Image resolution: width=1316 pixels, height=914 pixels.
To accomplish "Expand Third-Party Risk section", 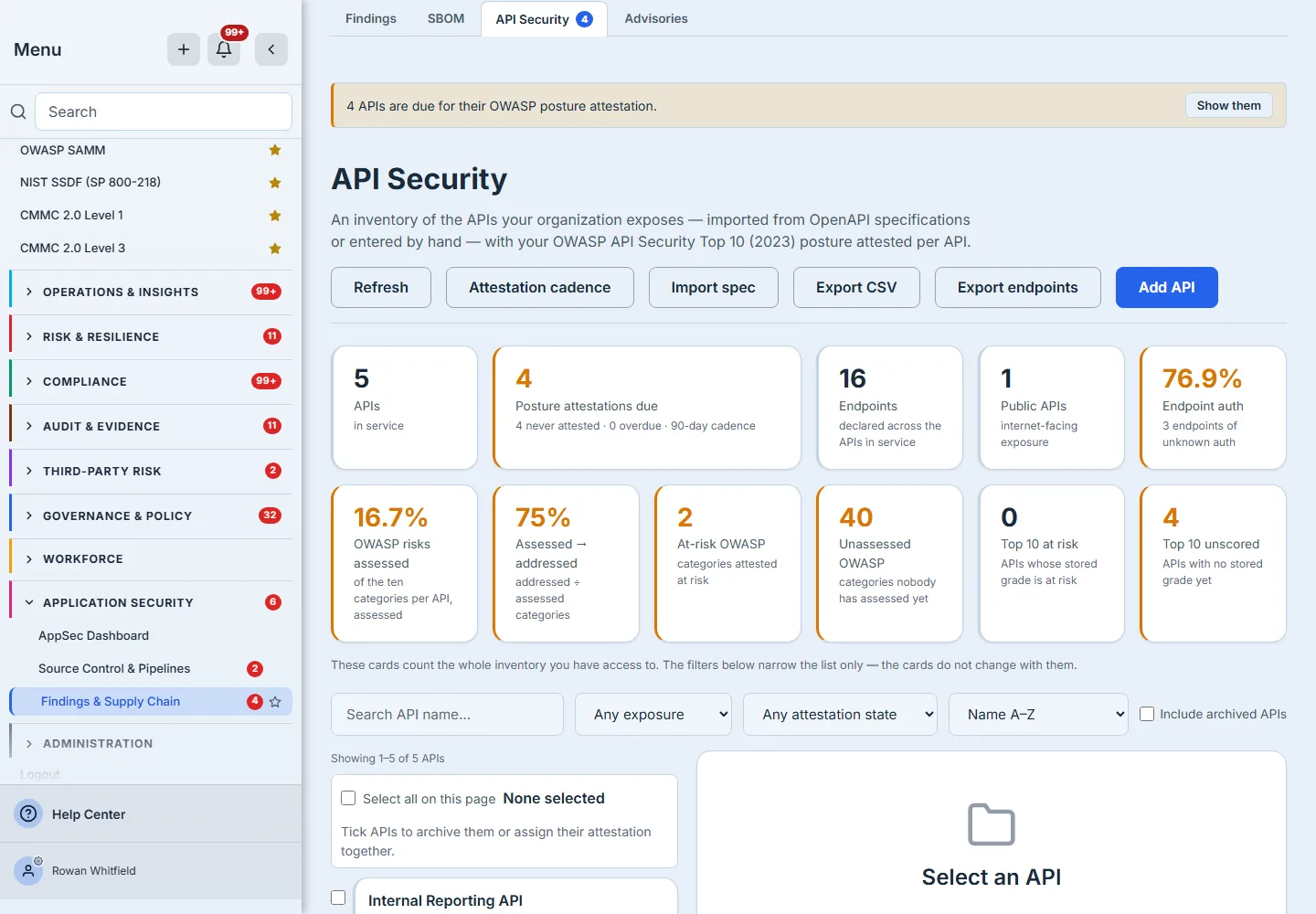I will [152, 472].
